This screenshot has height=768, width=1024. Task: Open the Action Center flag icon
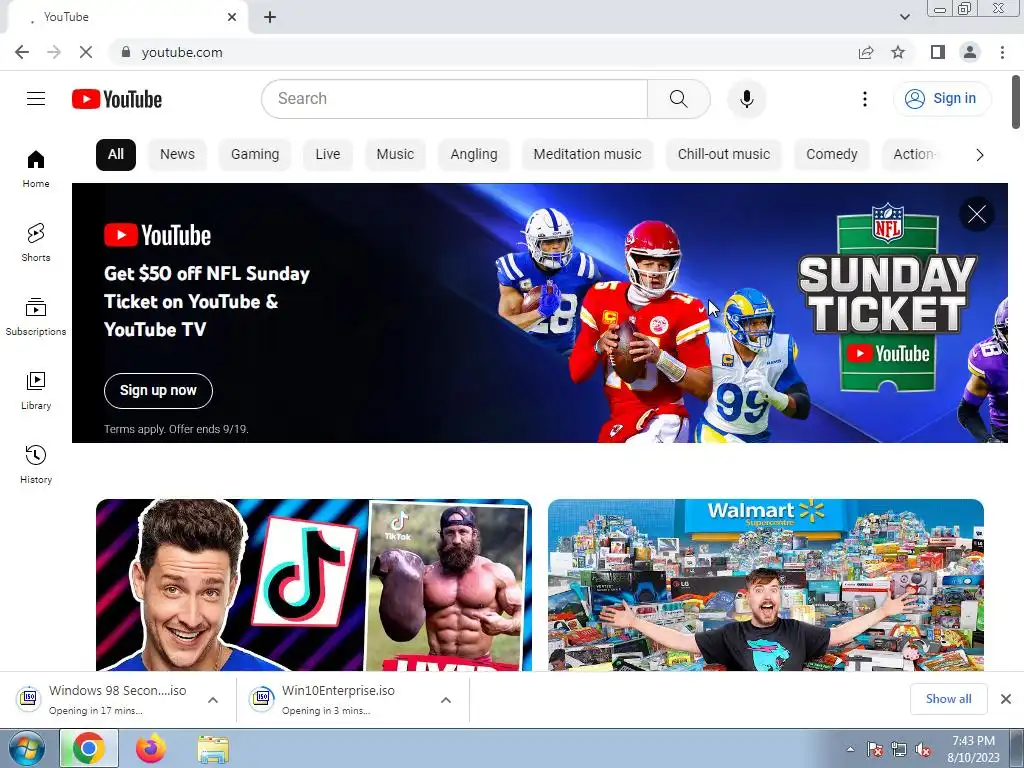(x=874, y=749)
